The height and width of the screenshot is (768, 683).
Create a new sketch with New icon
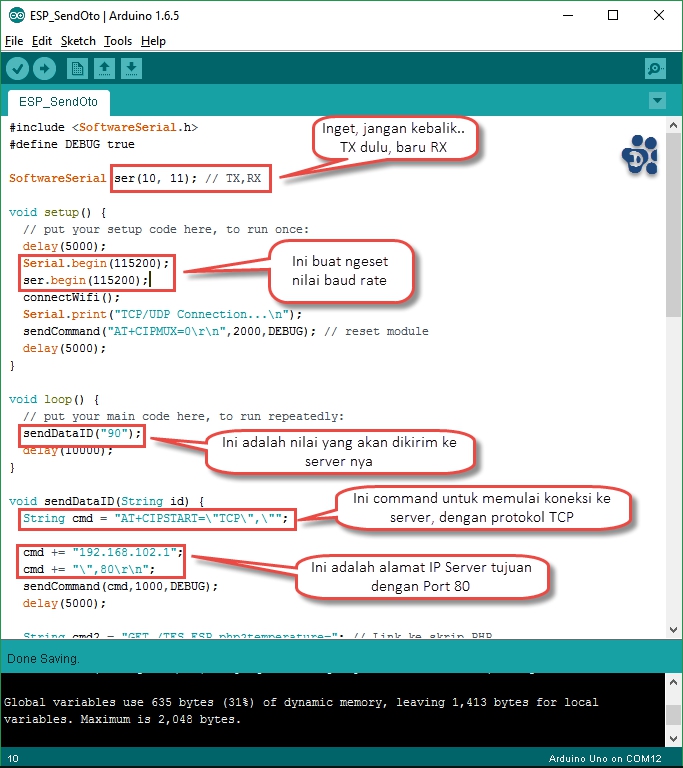tap(77, 68)
